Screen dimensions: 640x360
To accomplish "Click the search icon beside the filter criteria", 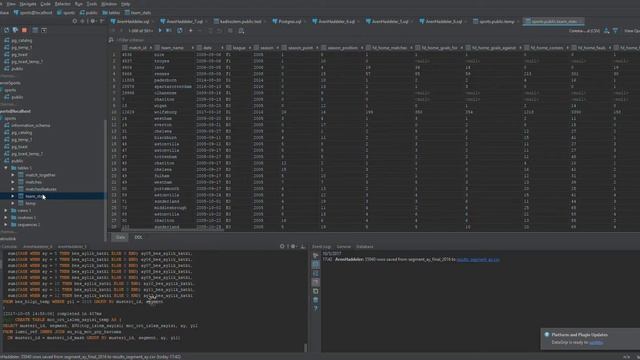I will 111,40.
